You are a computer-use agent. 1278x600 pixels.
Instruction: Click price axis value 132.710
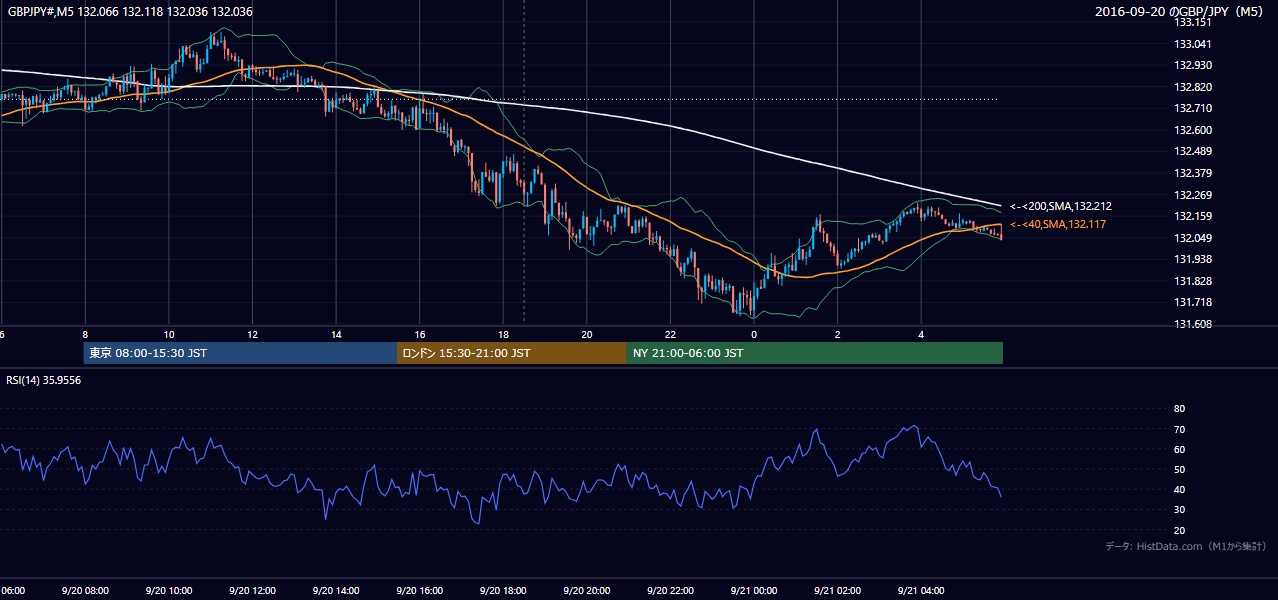pyautogui.click(x=1192, y=108)
